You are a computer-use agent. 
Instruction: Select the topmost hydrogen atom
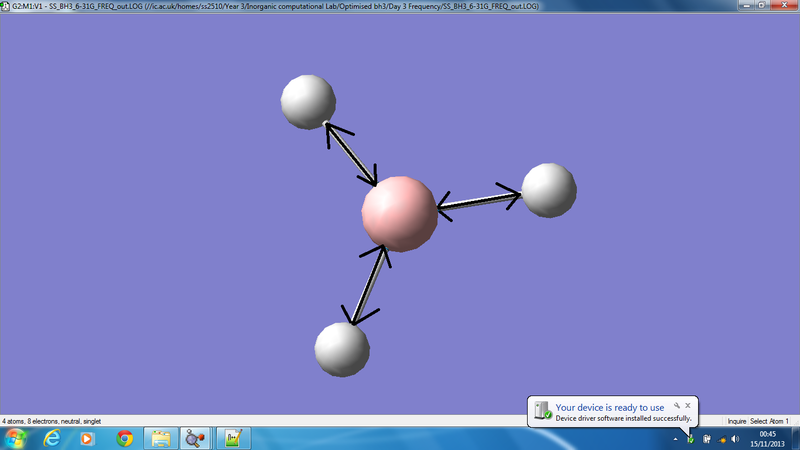[x=308, y=102]
